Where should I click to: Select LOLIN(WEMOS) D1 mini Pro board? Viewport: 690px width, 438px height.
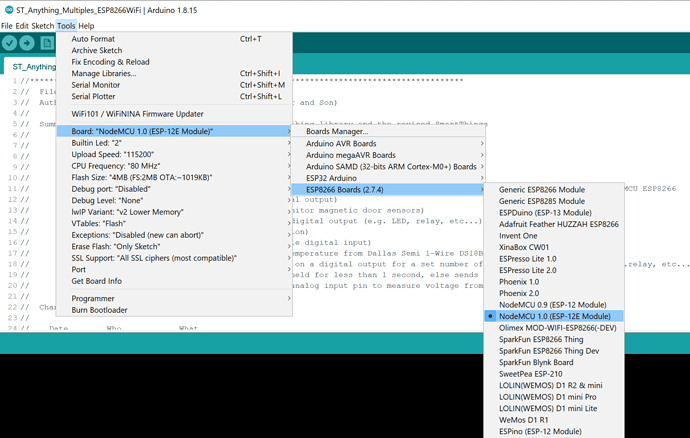(554, 397)
